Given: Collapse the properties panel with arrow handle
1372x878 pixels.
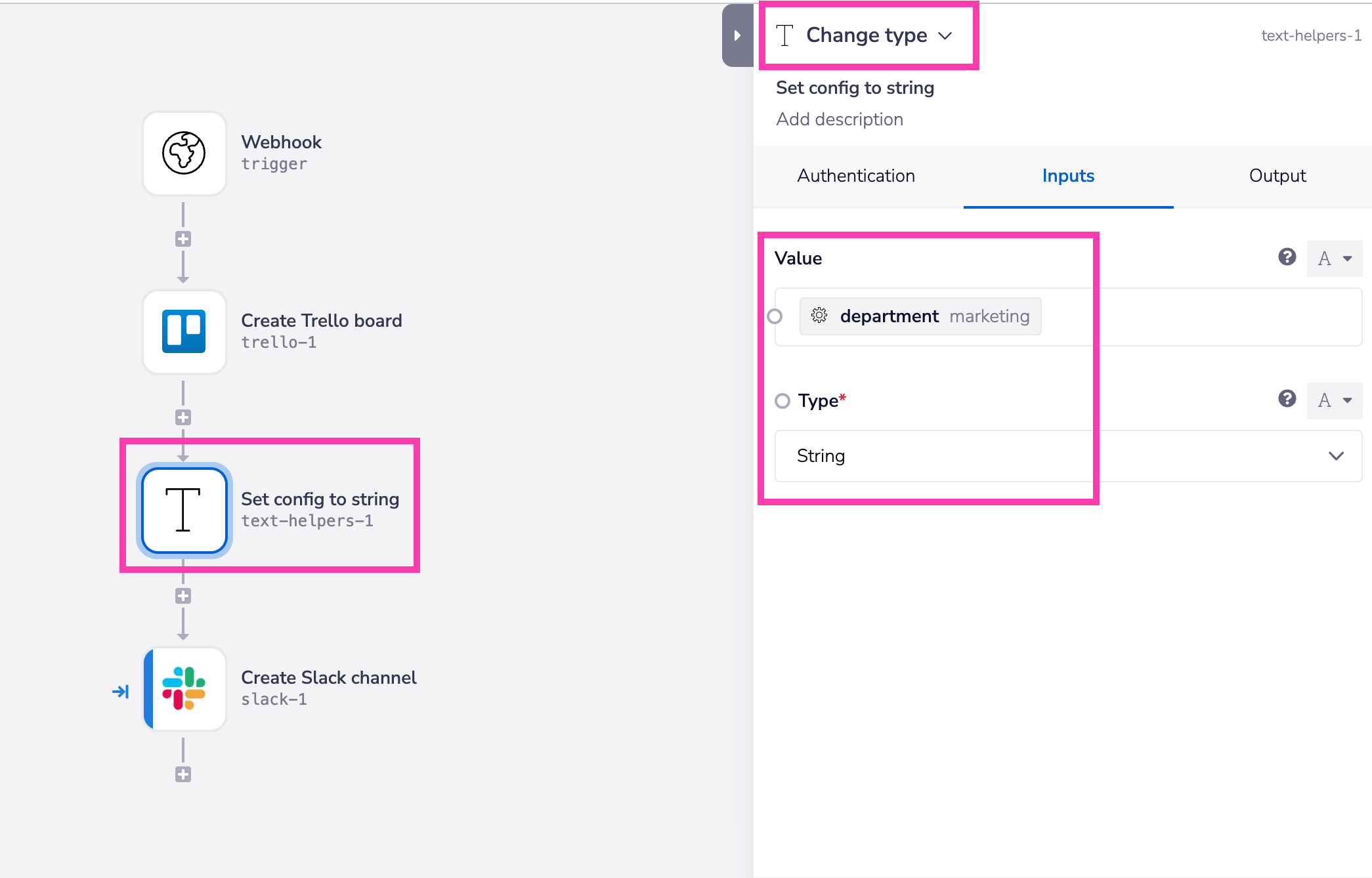Looking at the screenshot, I should click(x=737, y=35).
